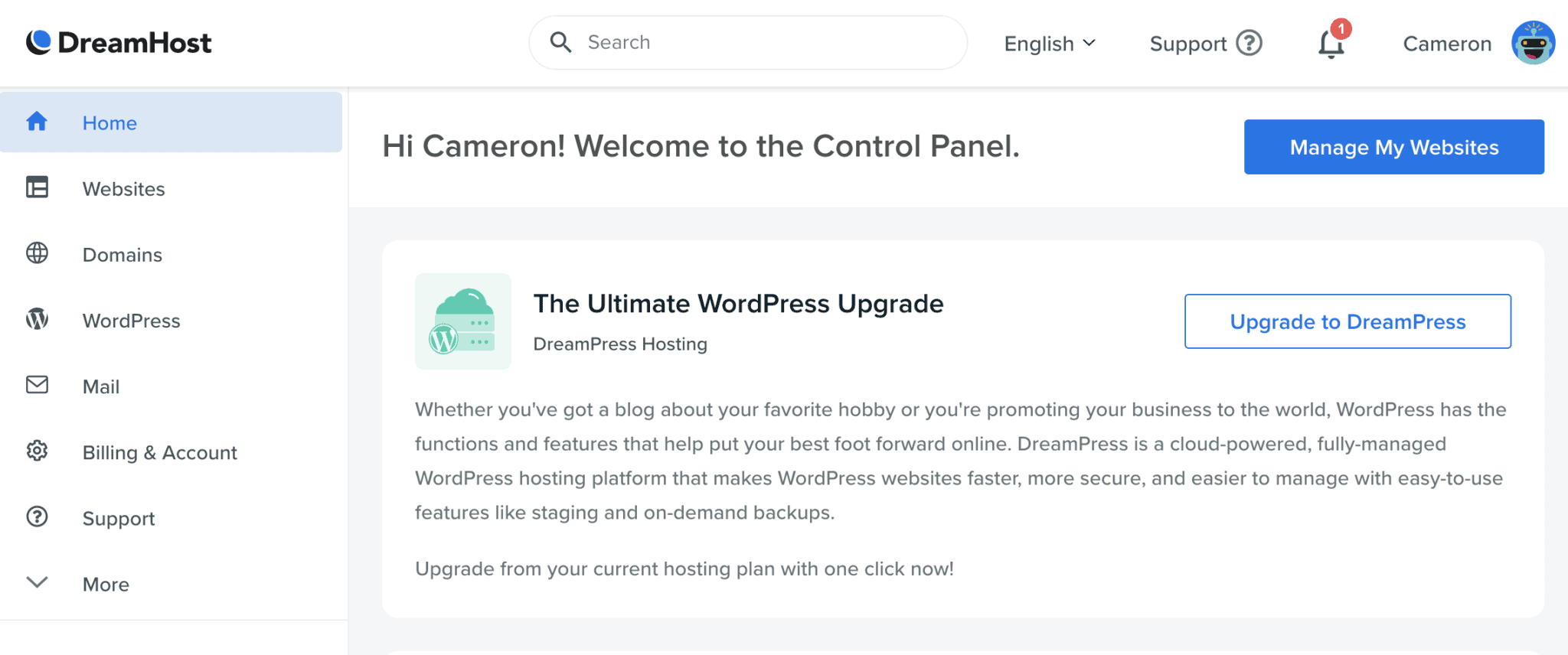Expand the English language dropdown
This screenshot has height=655, width=1568.
1049,44
